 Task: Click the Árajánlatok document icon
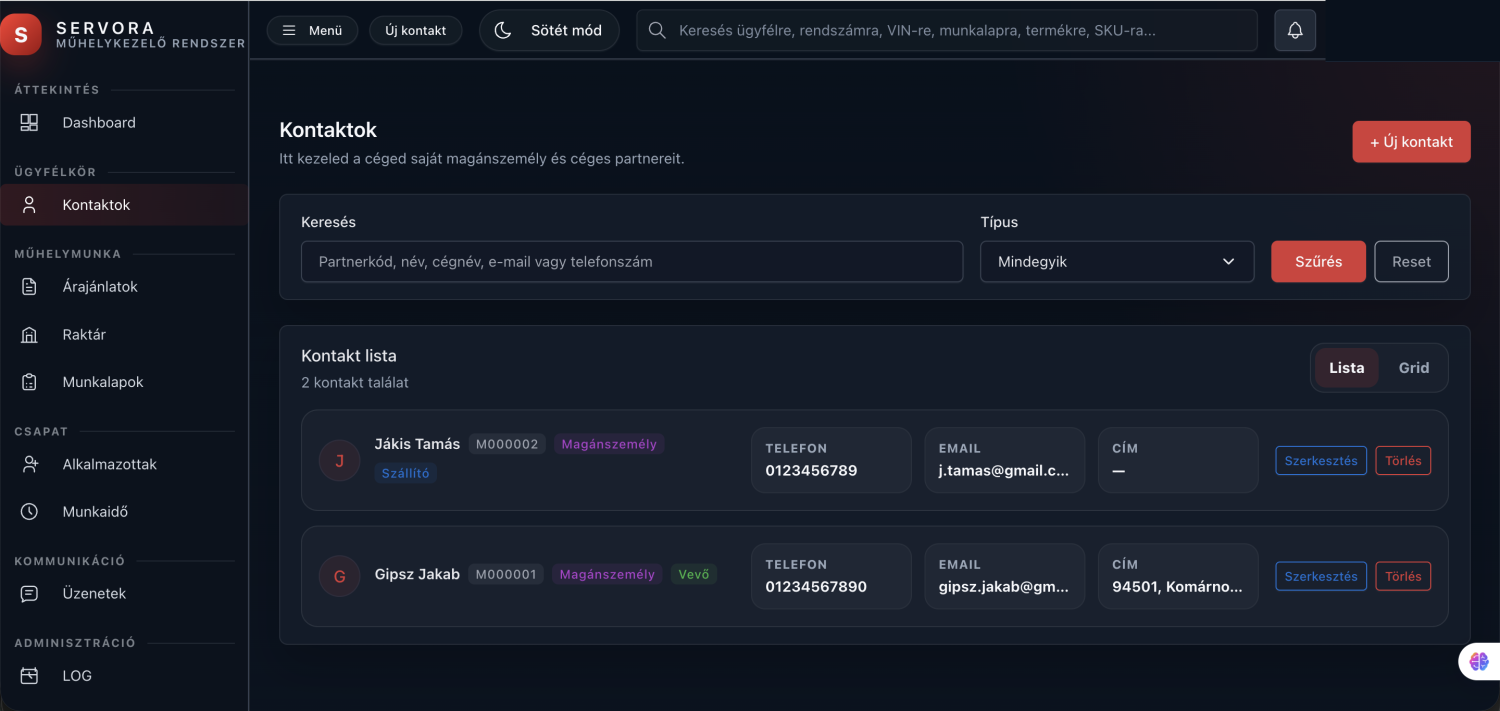point(29,287)
